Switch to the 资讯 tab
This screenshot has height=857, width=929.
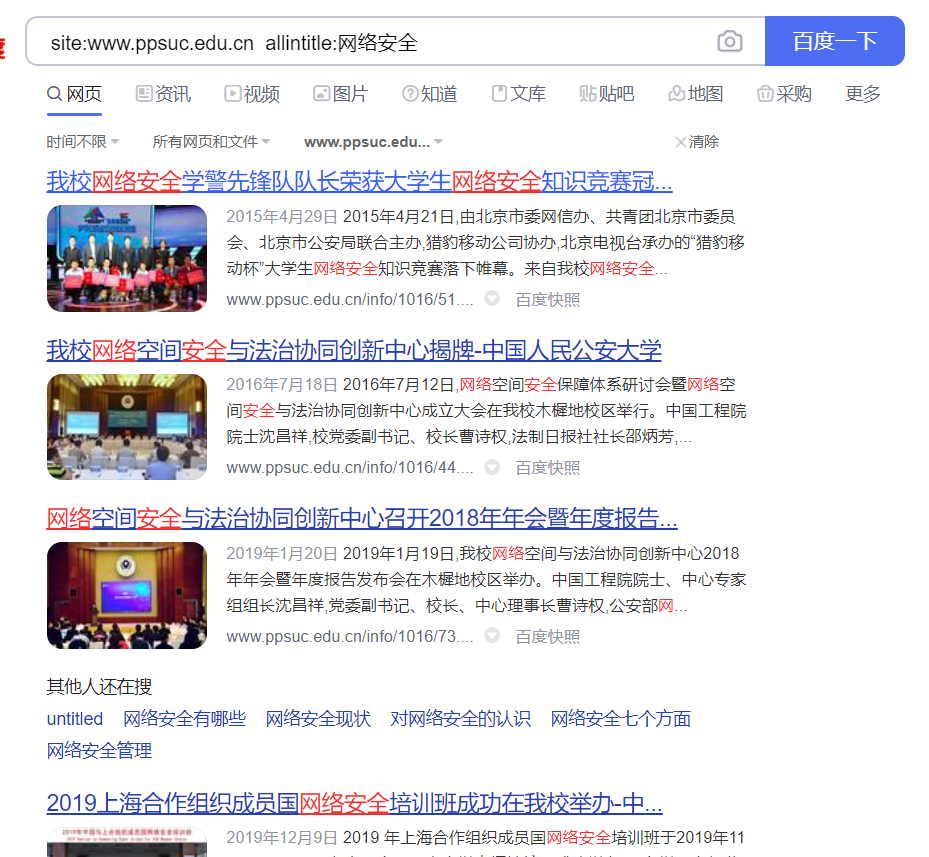point(164,94)
